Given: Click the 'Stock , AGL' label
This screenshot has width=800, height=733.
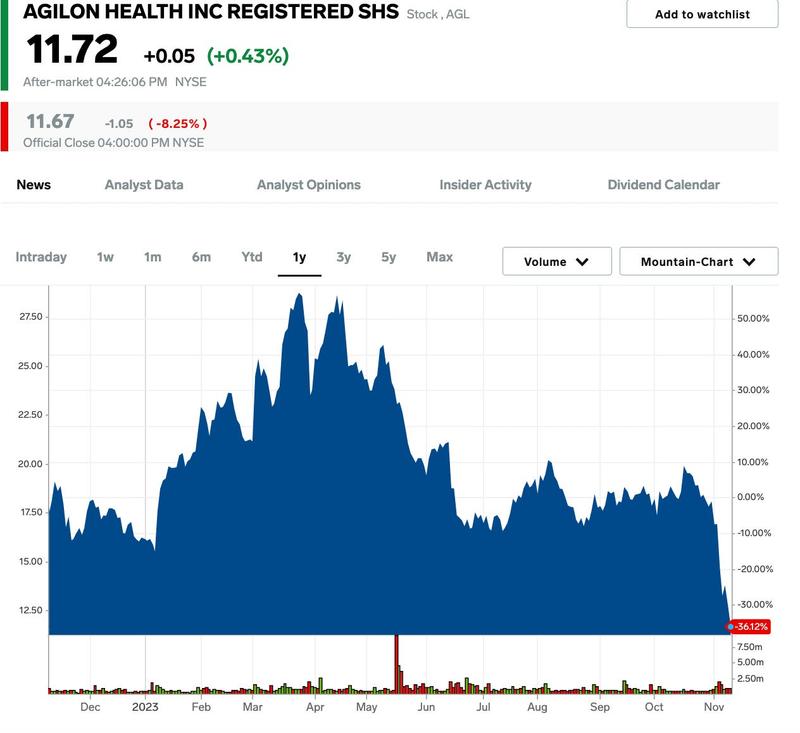Looking at the screenshot, I should tap(438, 14).
